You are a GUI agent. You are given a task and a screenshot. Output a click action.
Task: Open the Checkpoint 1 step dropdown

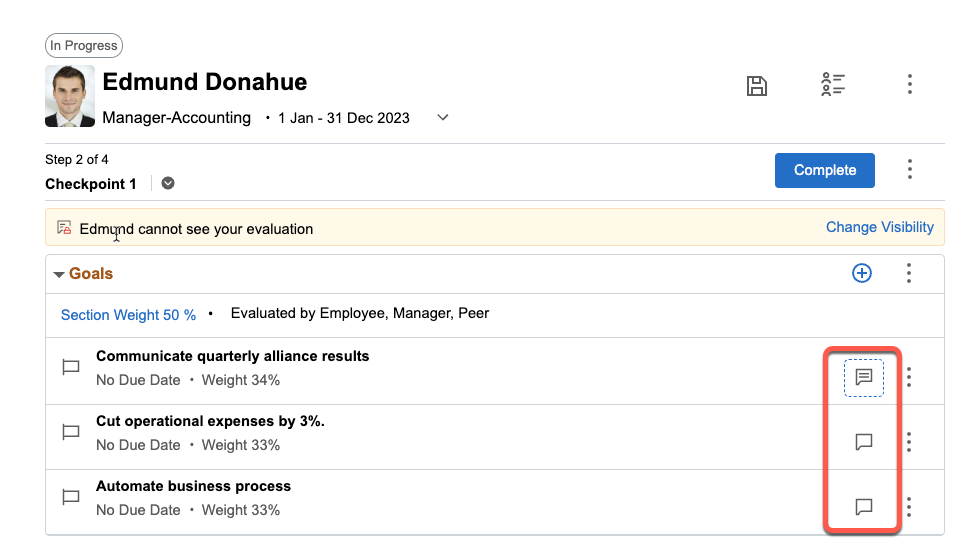pos(168,184)
